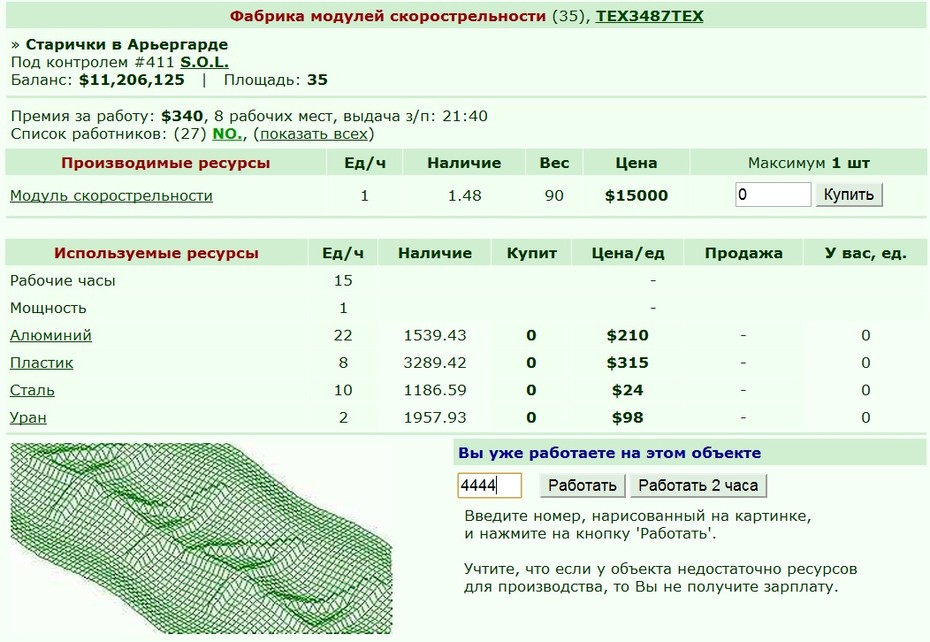
Task: Open the Уран resource link
Action: coord(28,418)
